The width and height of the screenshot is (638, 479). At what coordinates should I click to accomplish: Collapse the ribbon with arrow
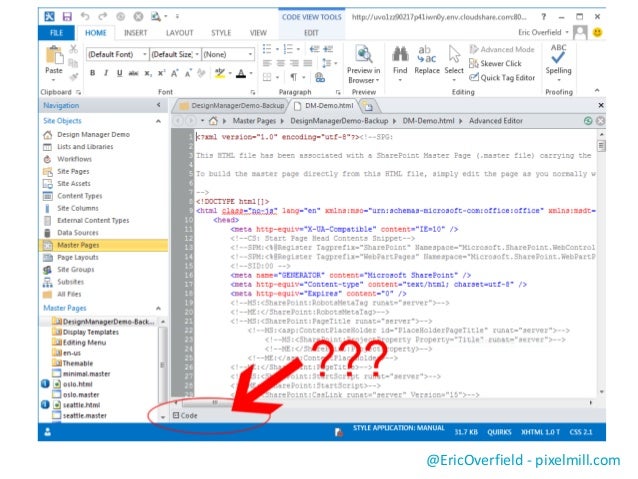(x=597, y=90)
